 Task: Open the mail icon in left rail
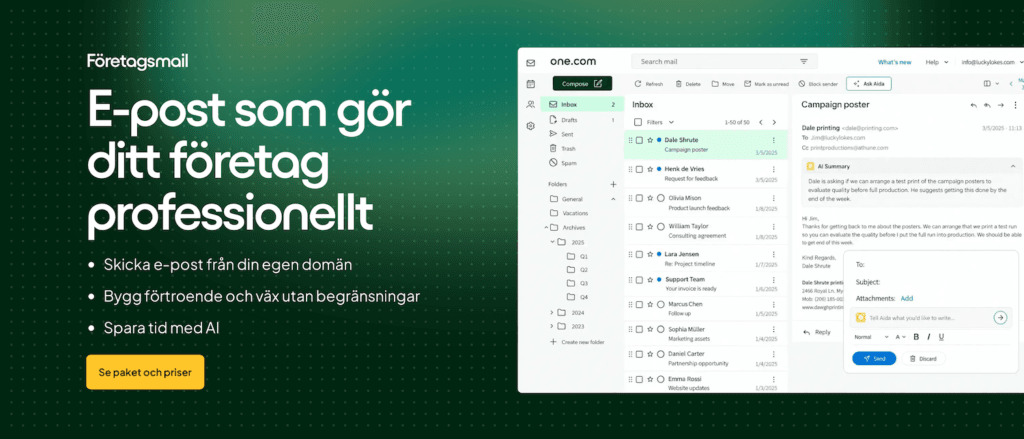point(531,63)
